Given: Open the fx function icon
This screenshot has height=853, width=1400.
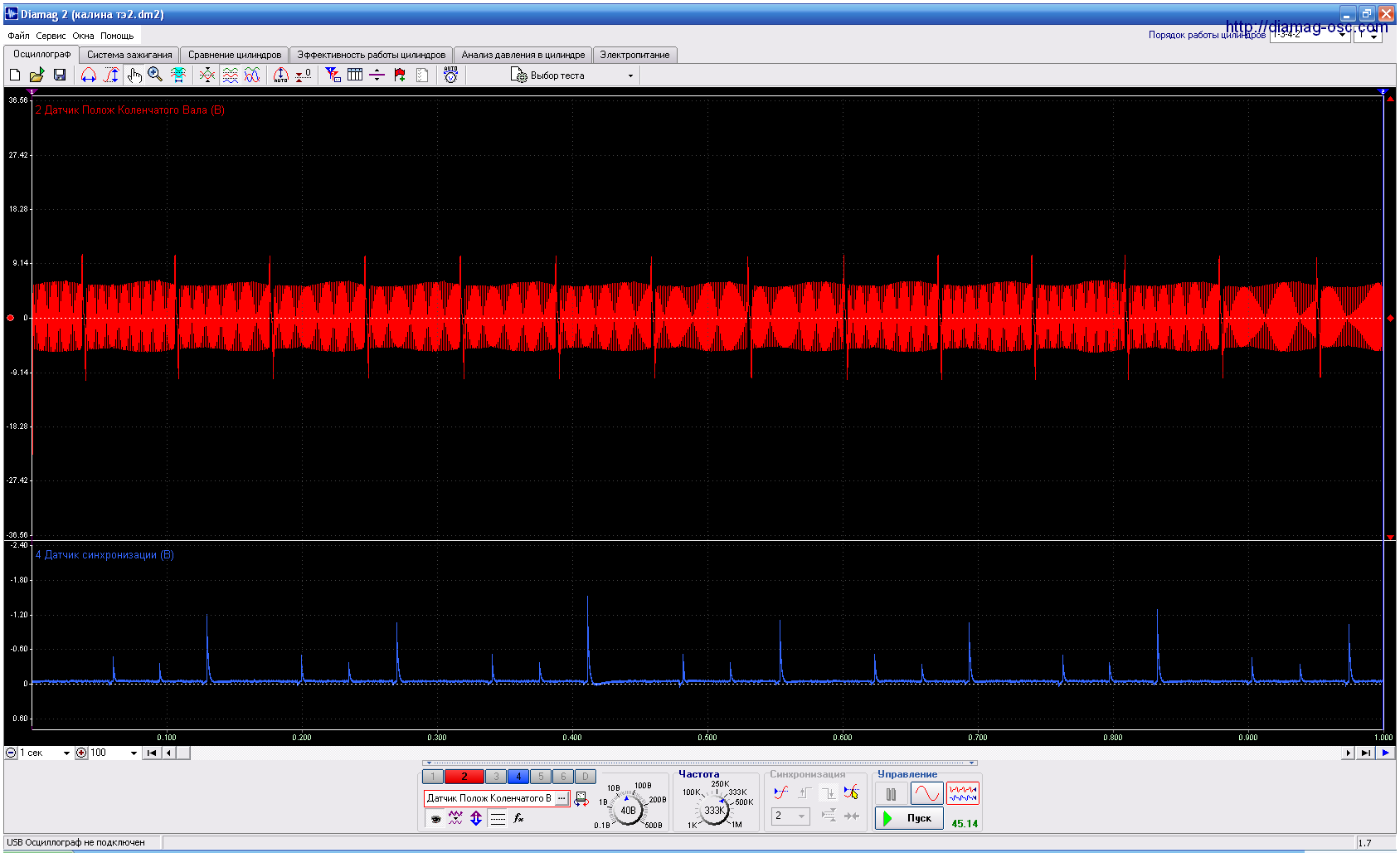Looking at the screenshot, I should [x=518, y=818].
